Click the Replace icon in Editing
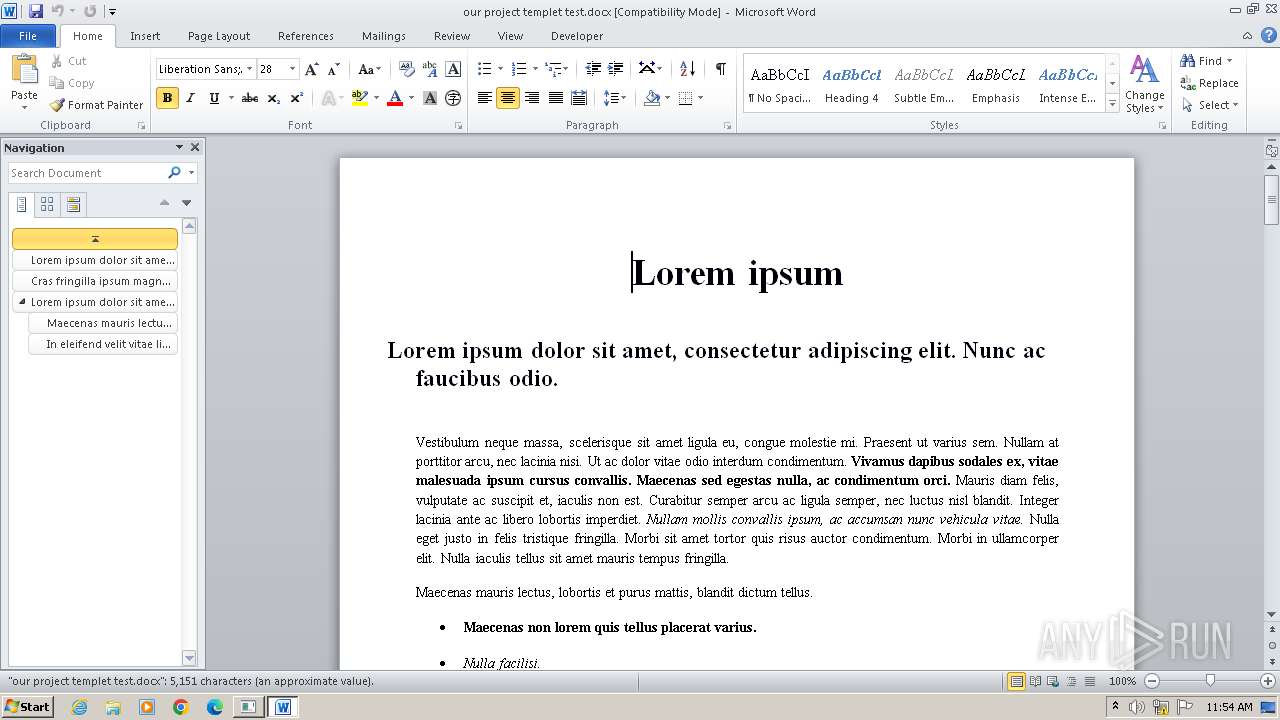1280x720 pixels. click(1209, 83)
